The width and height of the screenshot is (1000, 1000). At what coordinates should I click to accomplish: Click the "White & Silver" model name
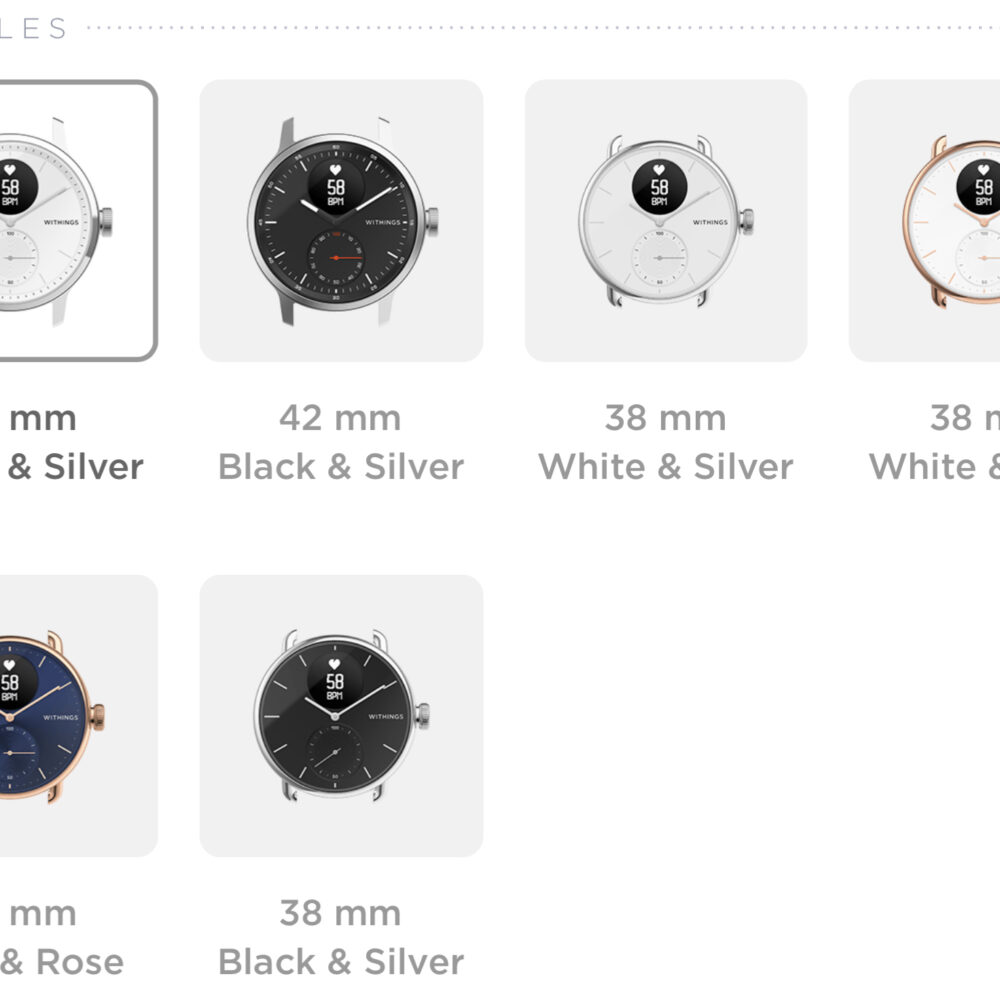click(x=666, y=467)
